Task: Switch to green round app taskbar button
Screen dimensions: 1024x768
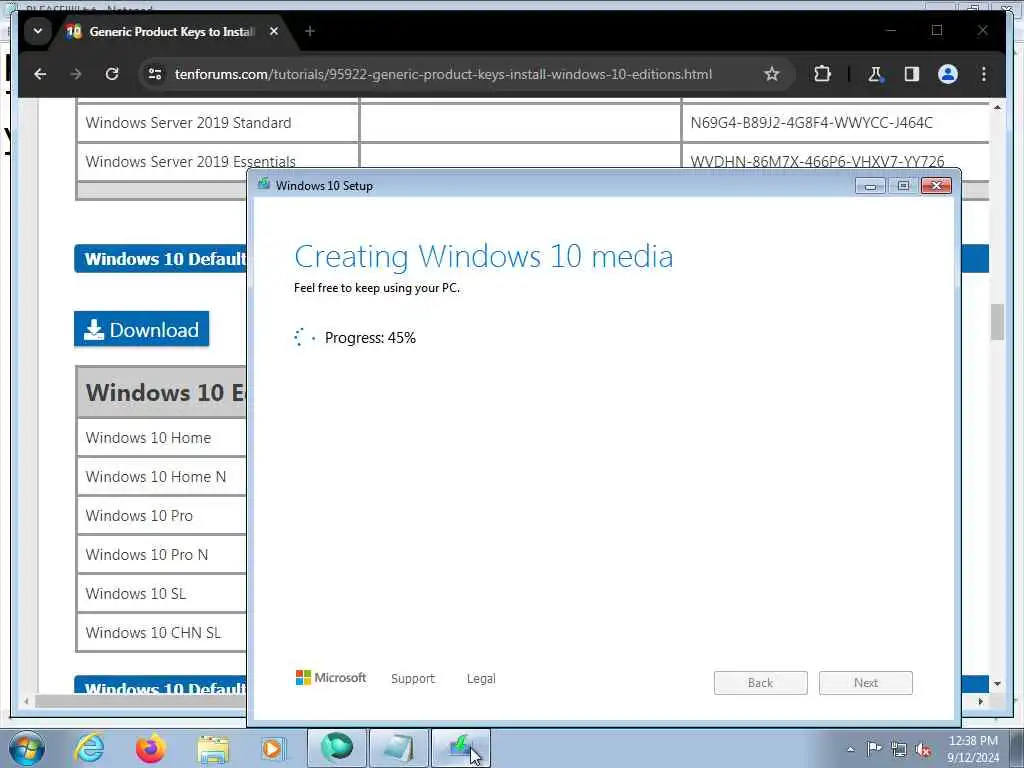Action: pos(337,748)
